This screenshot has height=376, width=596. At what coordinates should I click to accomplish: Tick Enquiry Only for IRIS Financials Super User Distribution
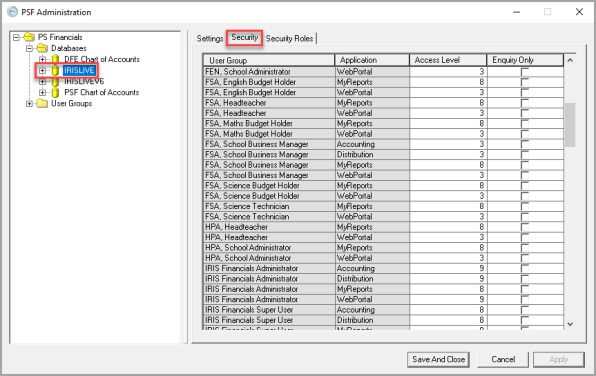[x=525, y=320]
